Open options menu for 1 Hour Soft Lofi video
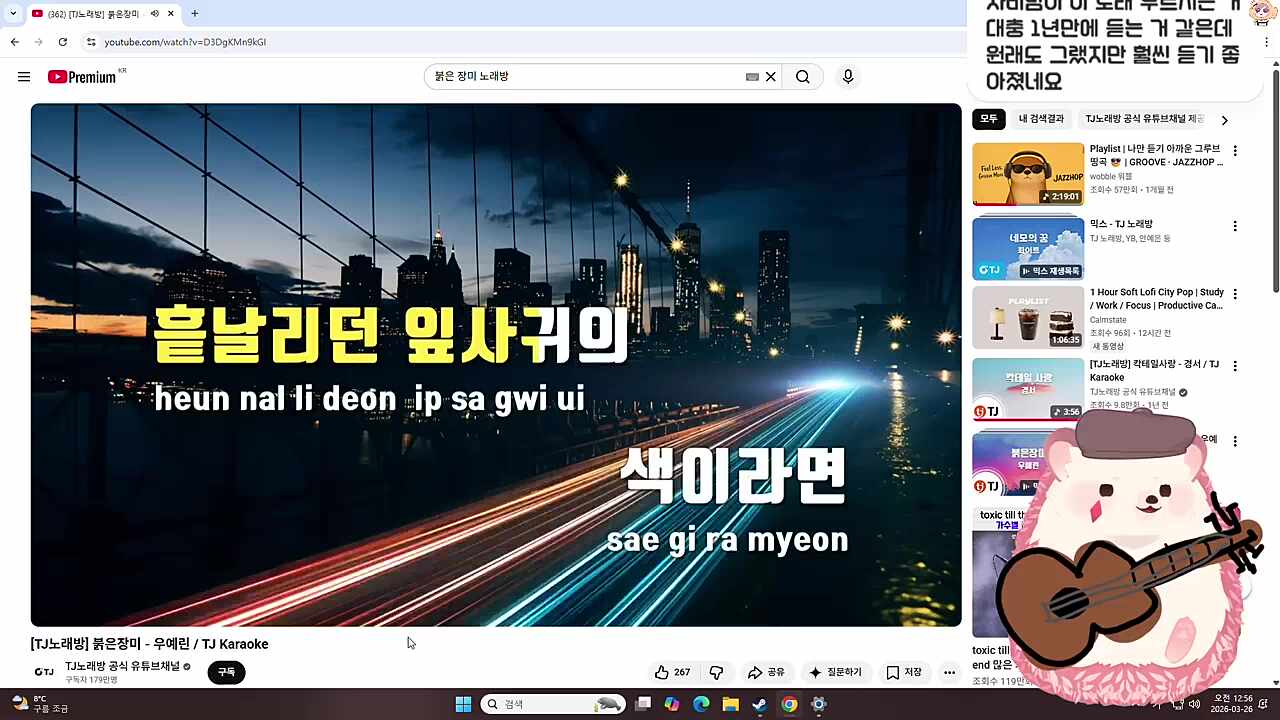This screenshot has width=1280, height=720. point(1235,294)
